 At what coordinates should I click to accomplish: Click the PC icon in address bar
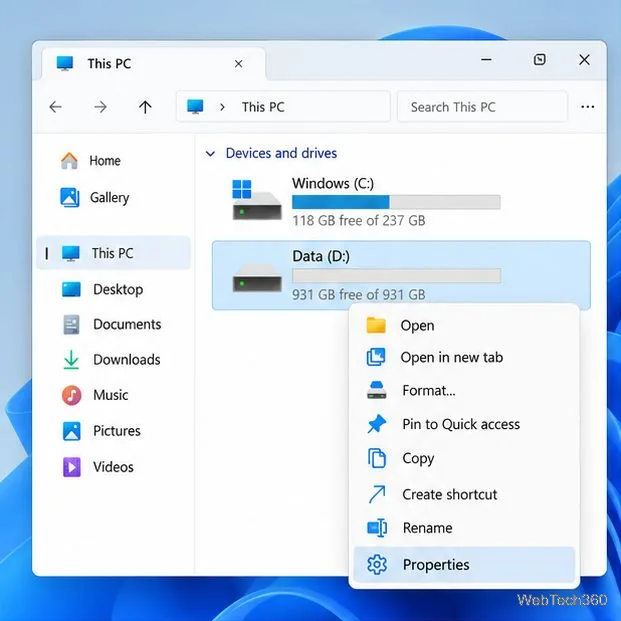(195, 107)
